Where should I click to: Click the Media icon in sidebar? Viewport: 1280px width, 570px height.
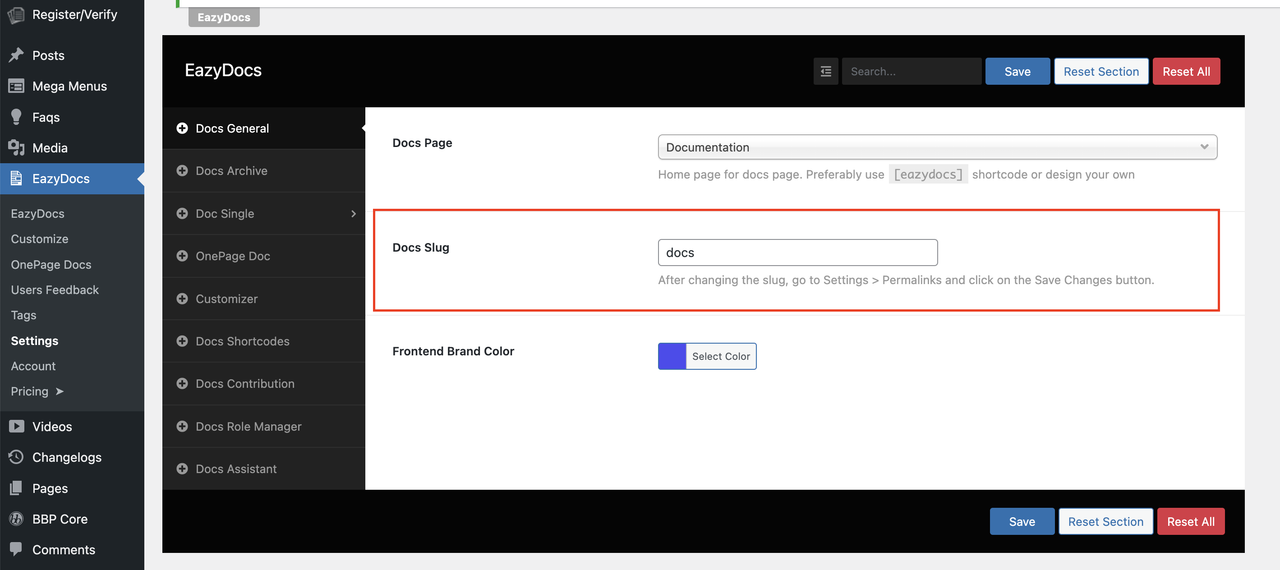click(x=16, y=148)
